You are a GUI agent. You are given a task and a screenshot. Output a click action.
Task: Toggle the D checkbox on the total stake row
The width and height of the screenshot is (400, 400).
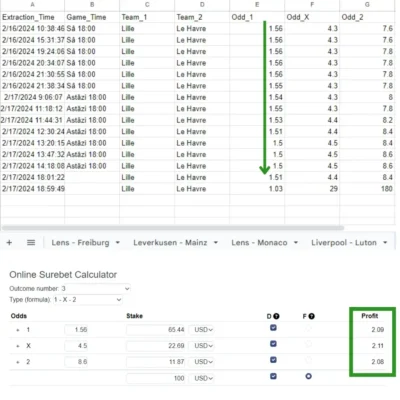coord(273,376)
